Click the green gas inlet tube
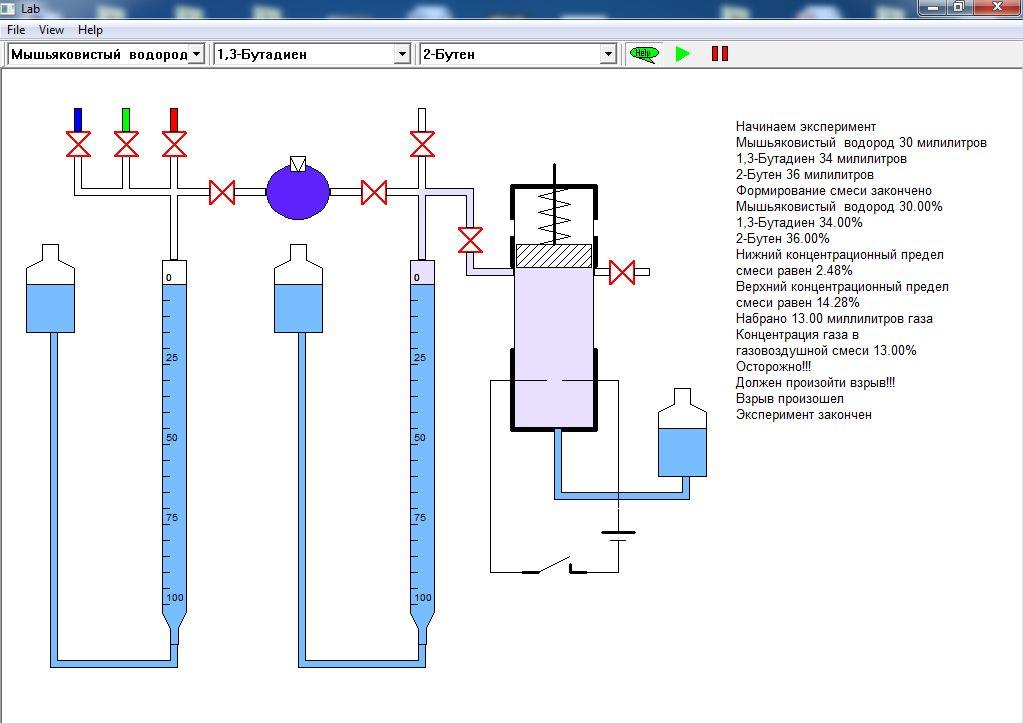Viewport: 1023px width, 723px height. 126,119
